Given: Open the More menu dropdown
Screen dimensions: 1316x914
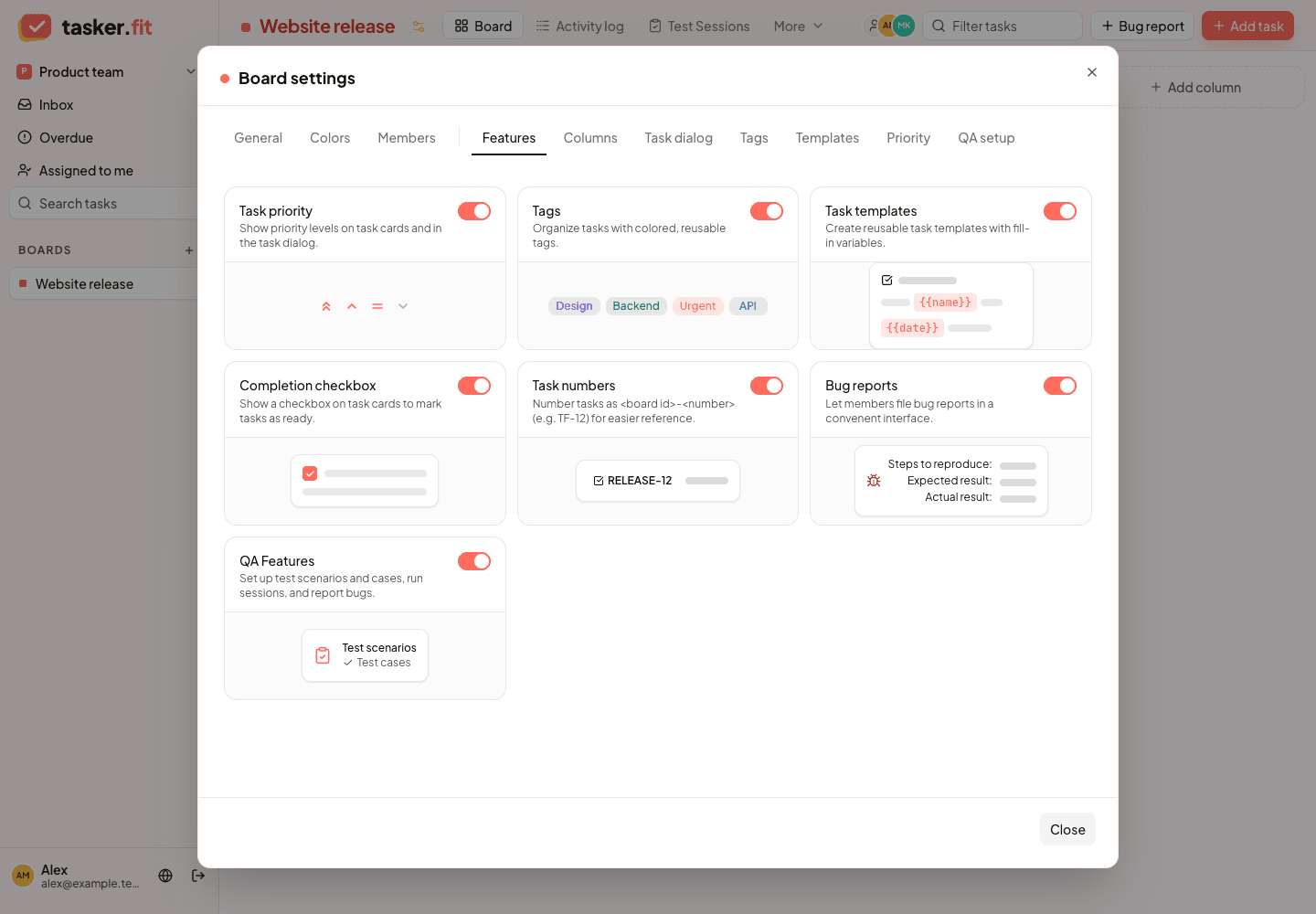Looking at the screenshot, I should [x=798, y=27].
